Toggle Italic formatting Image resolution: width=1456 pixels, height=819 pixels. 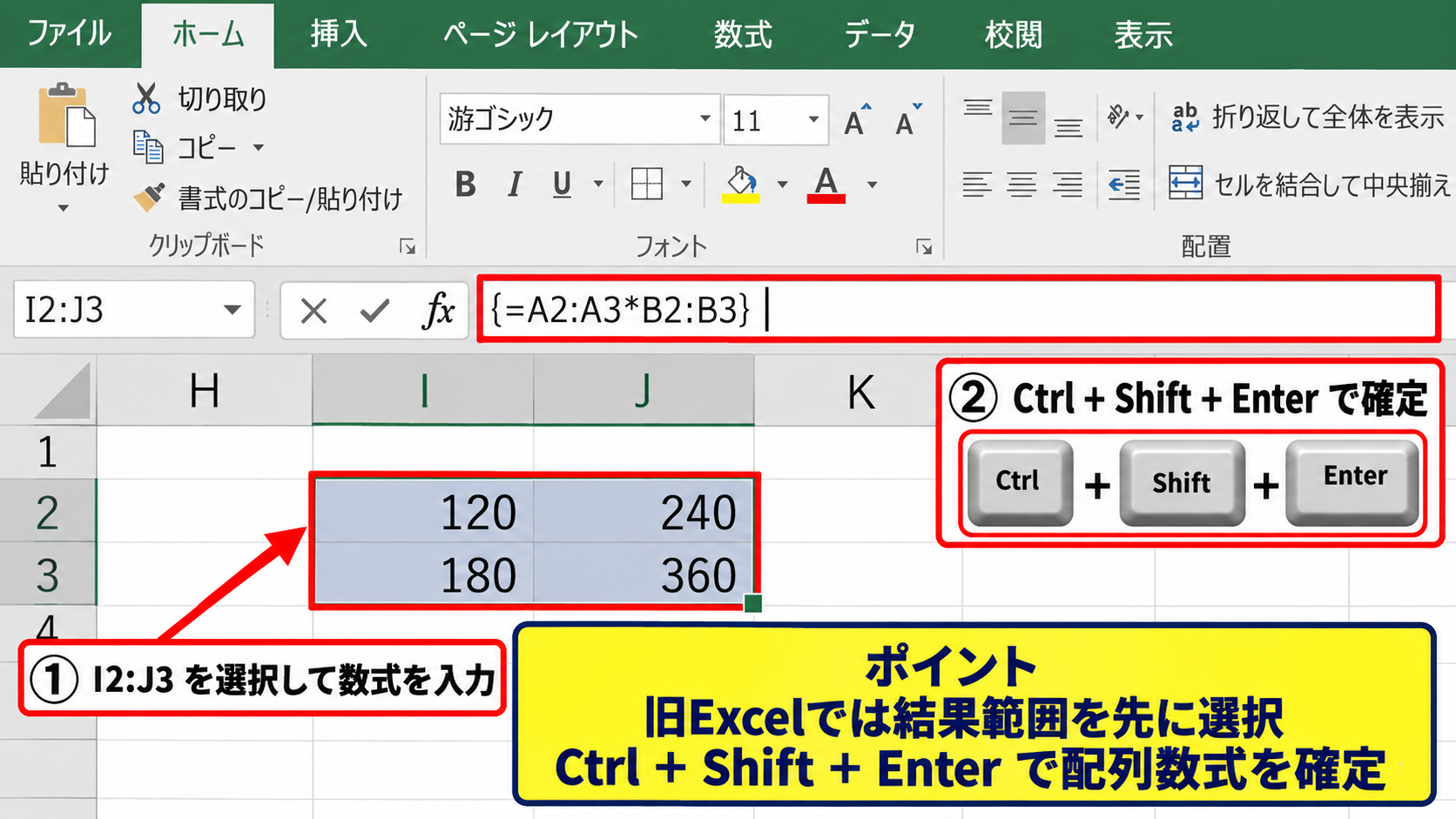coord(515,185)
